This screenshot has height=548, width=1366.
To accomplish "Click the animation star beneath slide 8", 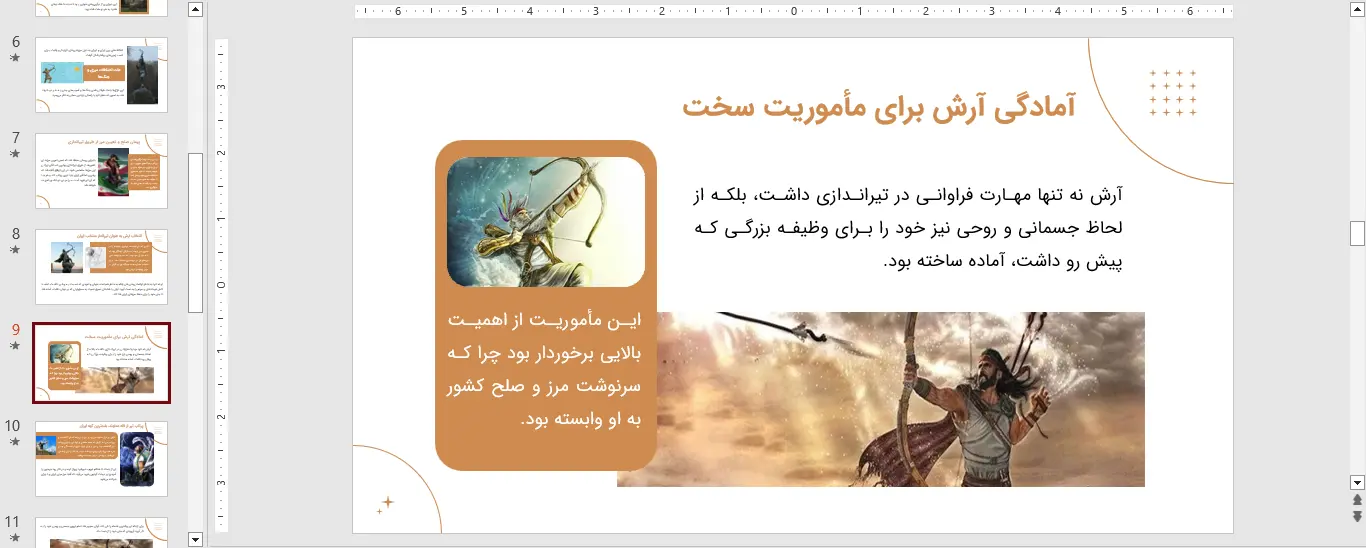I will (x=14, y=250).
